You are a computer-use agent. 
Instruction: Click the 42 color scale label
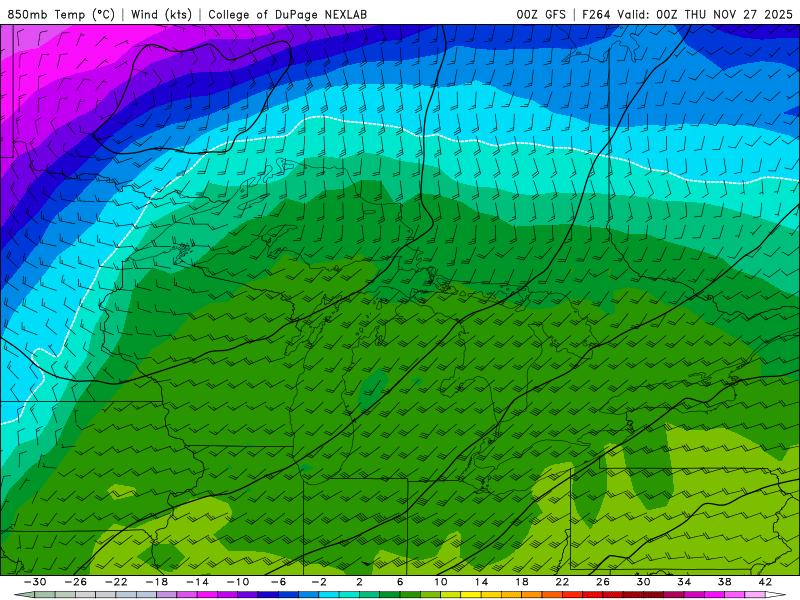(x=765, y=582)
